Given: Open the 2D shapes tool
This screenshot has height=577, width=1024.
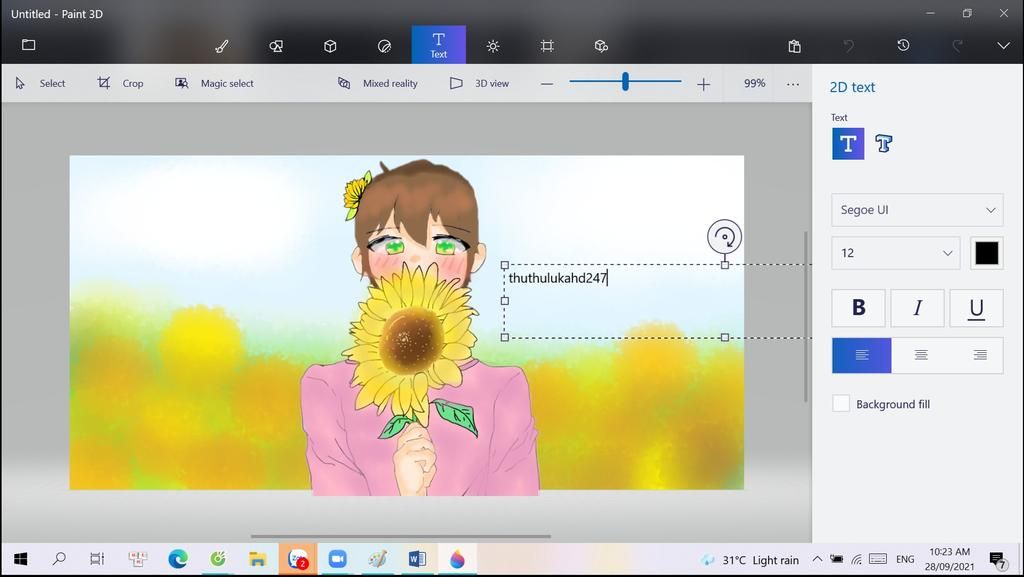Looking at the screenshot, I should (x=276, y=46).
